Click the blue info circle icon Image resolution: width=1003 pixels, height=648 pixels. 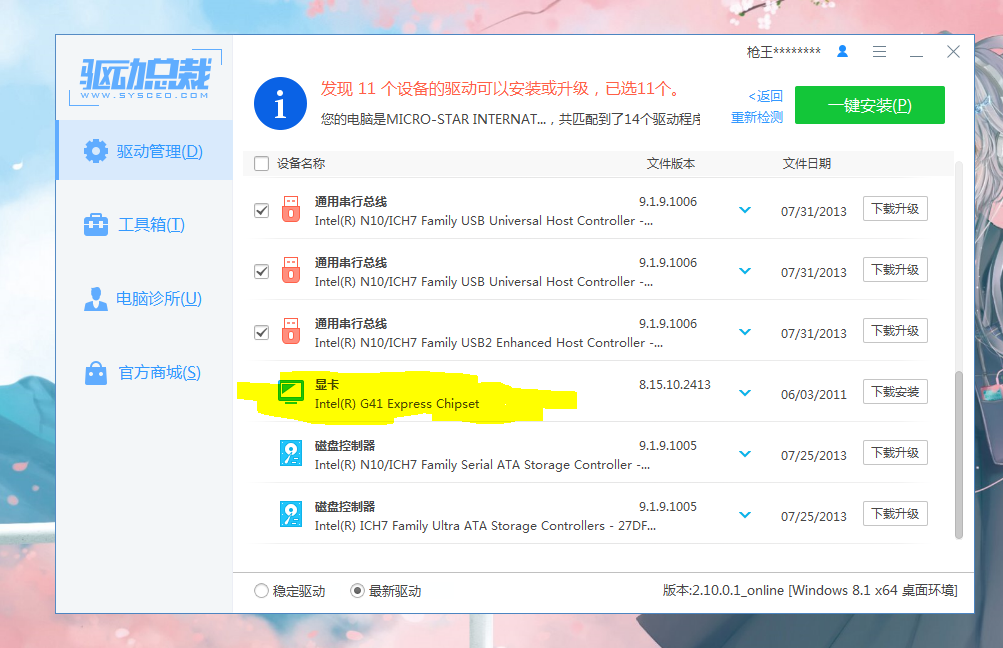coord(280,104)
